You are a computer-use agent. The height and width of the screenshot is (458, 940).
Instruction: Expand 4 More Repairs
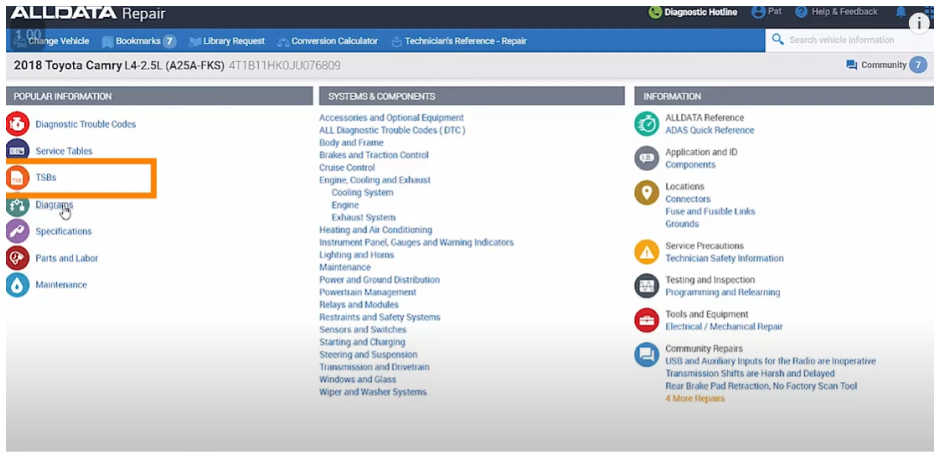coord(695,399)
